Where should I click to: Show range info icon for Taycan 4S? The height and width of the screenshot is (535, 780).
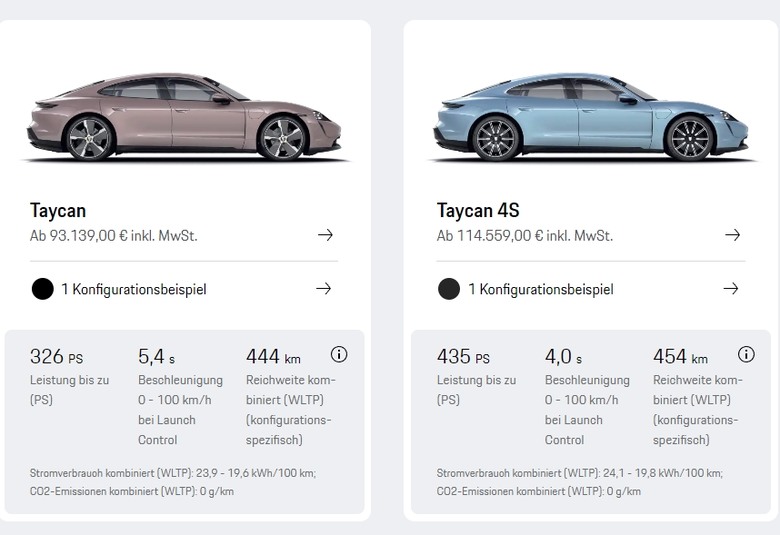click(746, 355)
